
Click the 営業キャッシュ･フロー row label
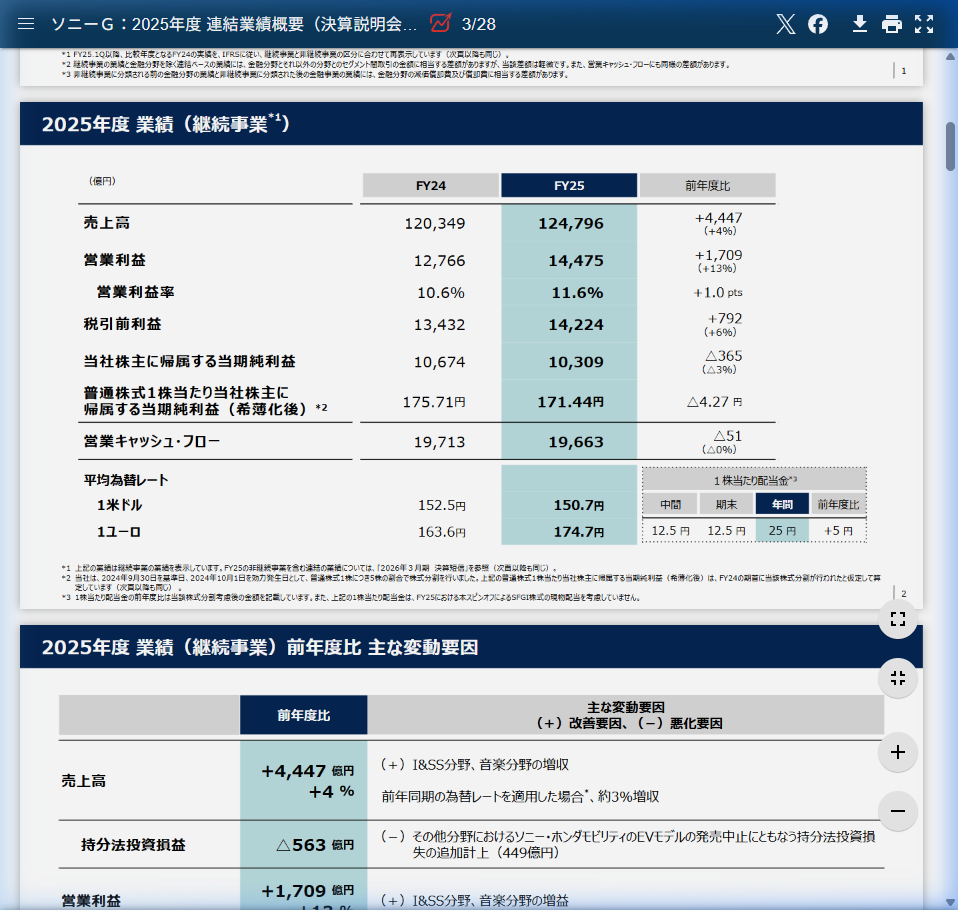pos(152,441)
